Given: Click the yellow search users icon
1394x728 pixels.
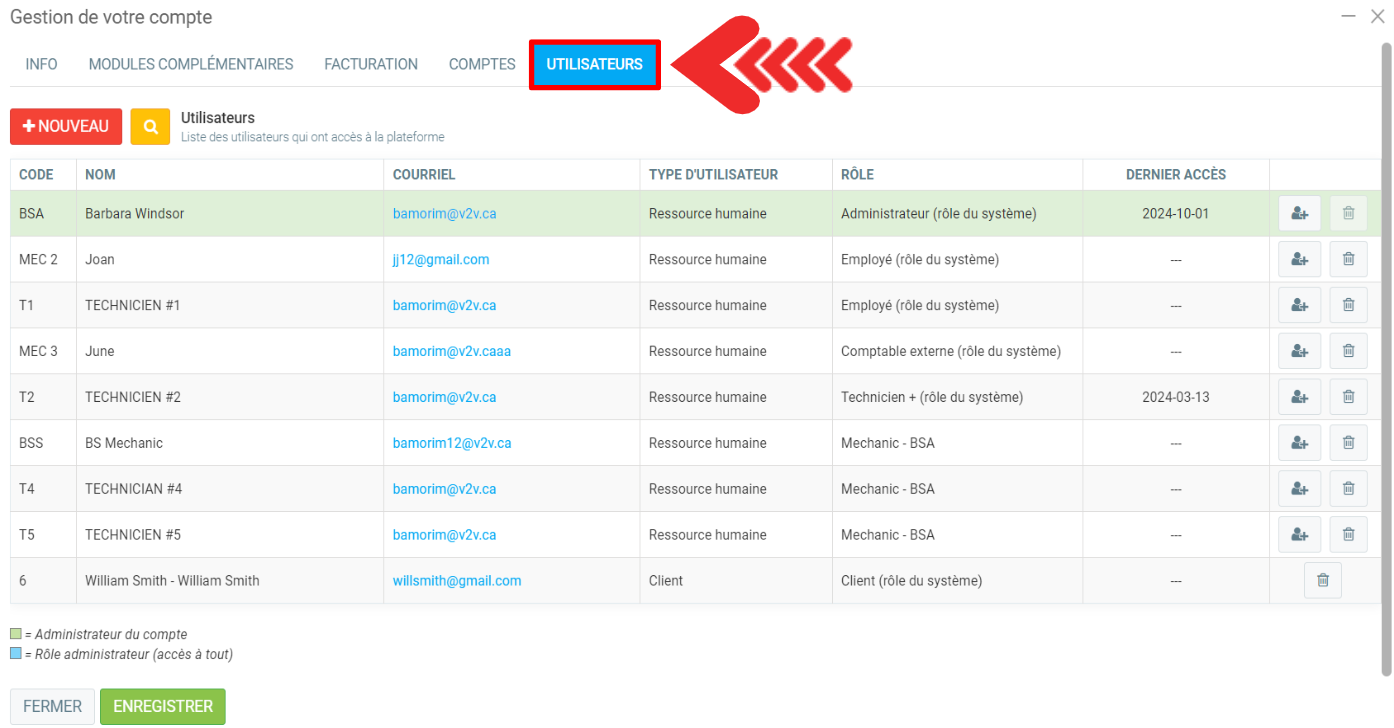Looking at the screenshot, I should pyautogui.click(x=150, y=127).
